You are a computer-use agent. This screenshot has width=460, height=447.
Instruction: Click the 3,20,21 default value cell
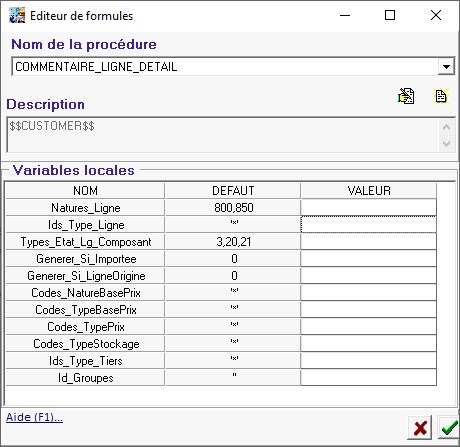[233, 242]
